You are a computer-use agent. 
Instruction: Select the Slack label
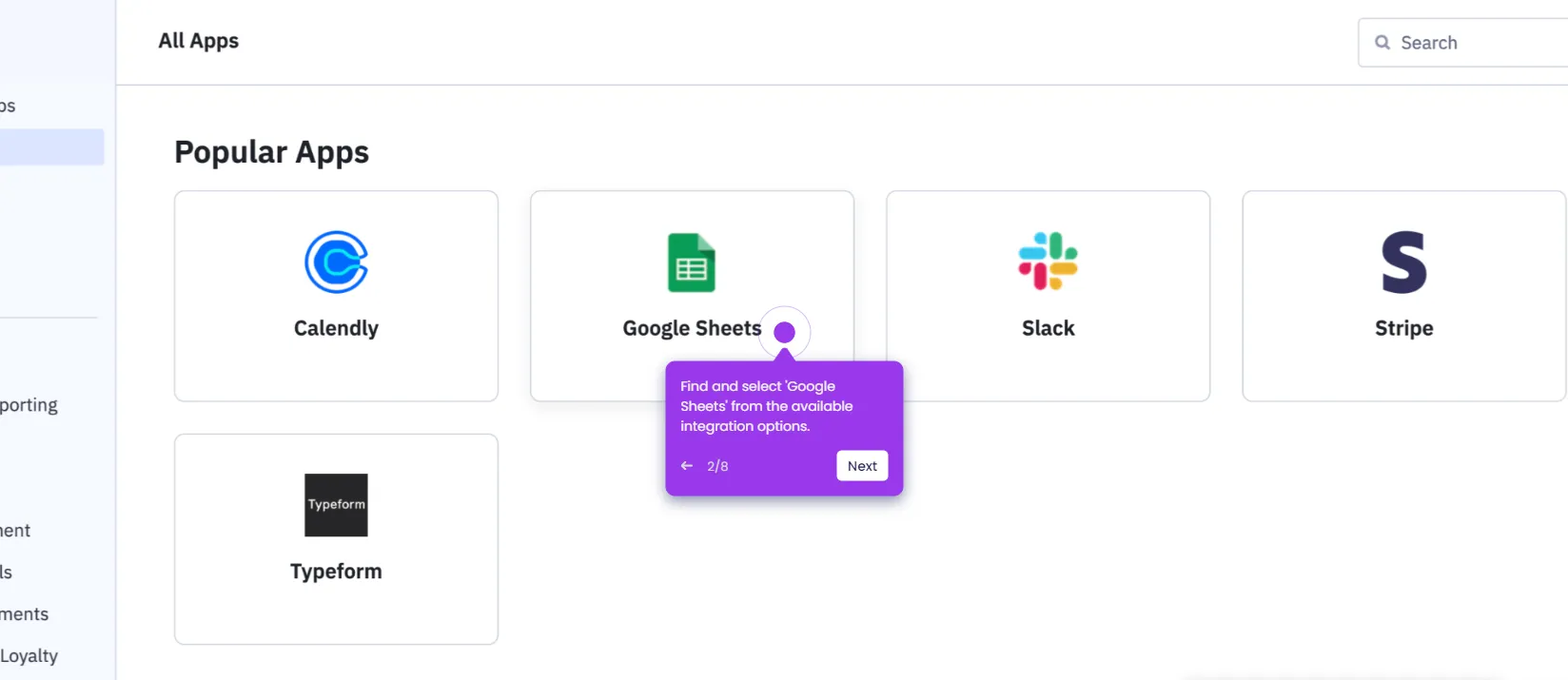1048,328
